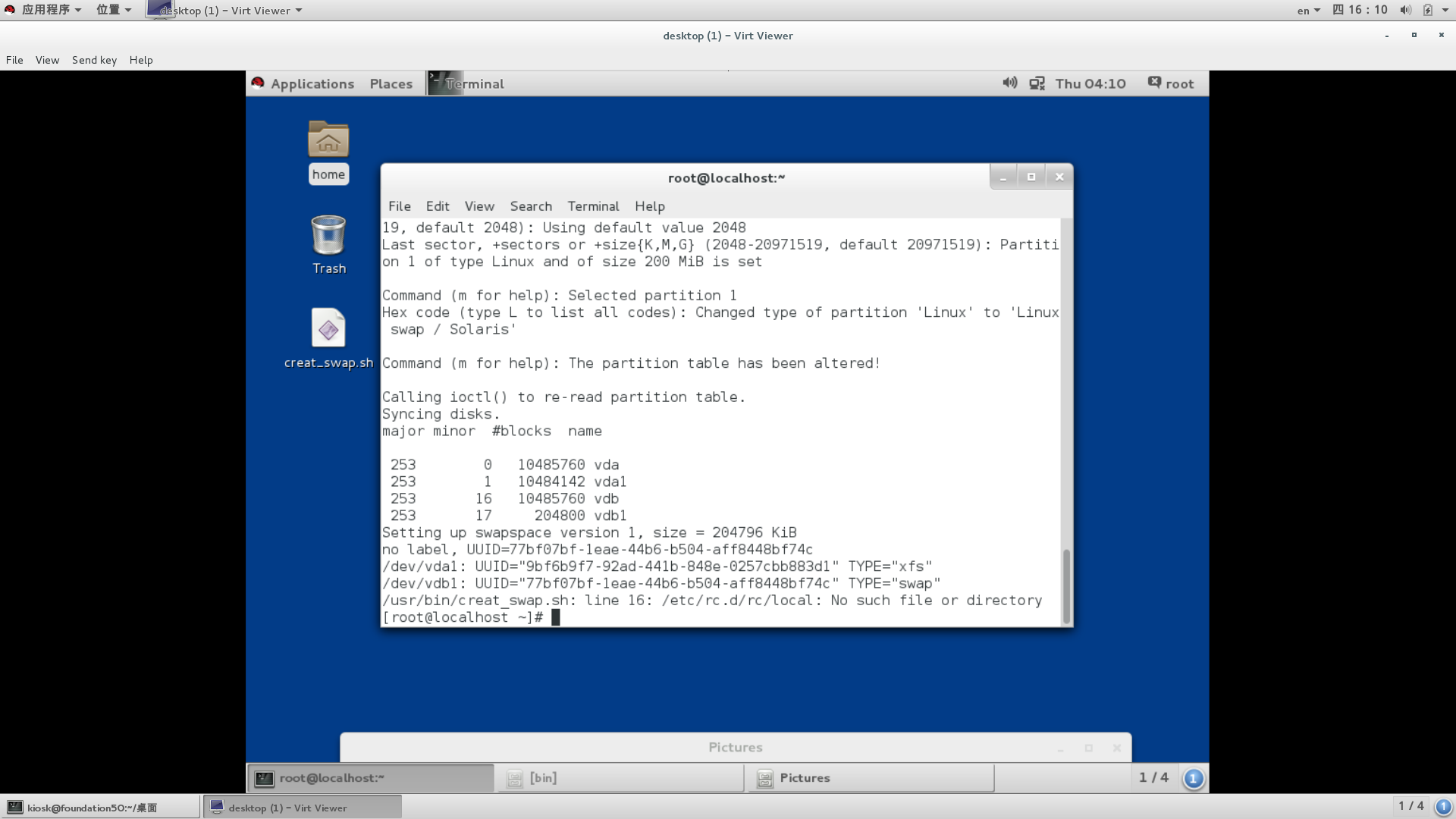
Task: Click the Help menu in terminal
Action: (x=649, y=206)
